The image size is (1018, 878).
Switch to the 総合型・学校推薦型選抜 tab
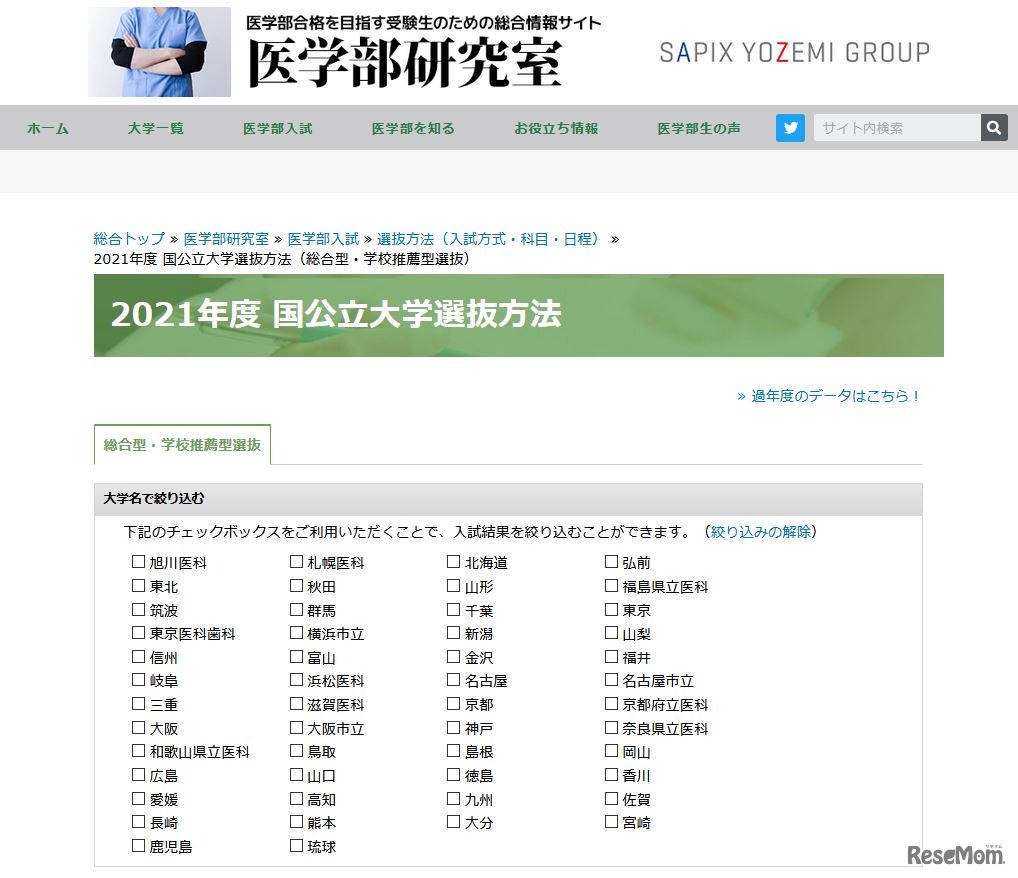point(181,445)
